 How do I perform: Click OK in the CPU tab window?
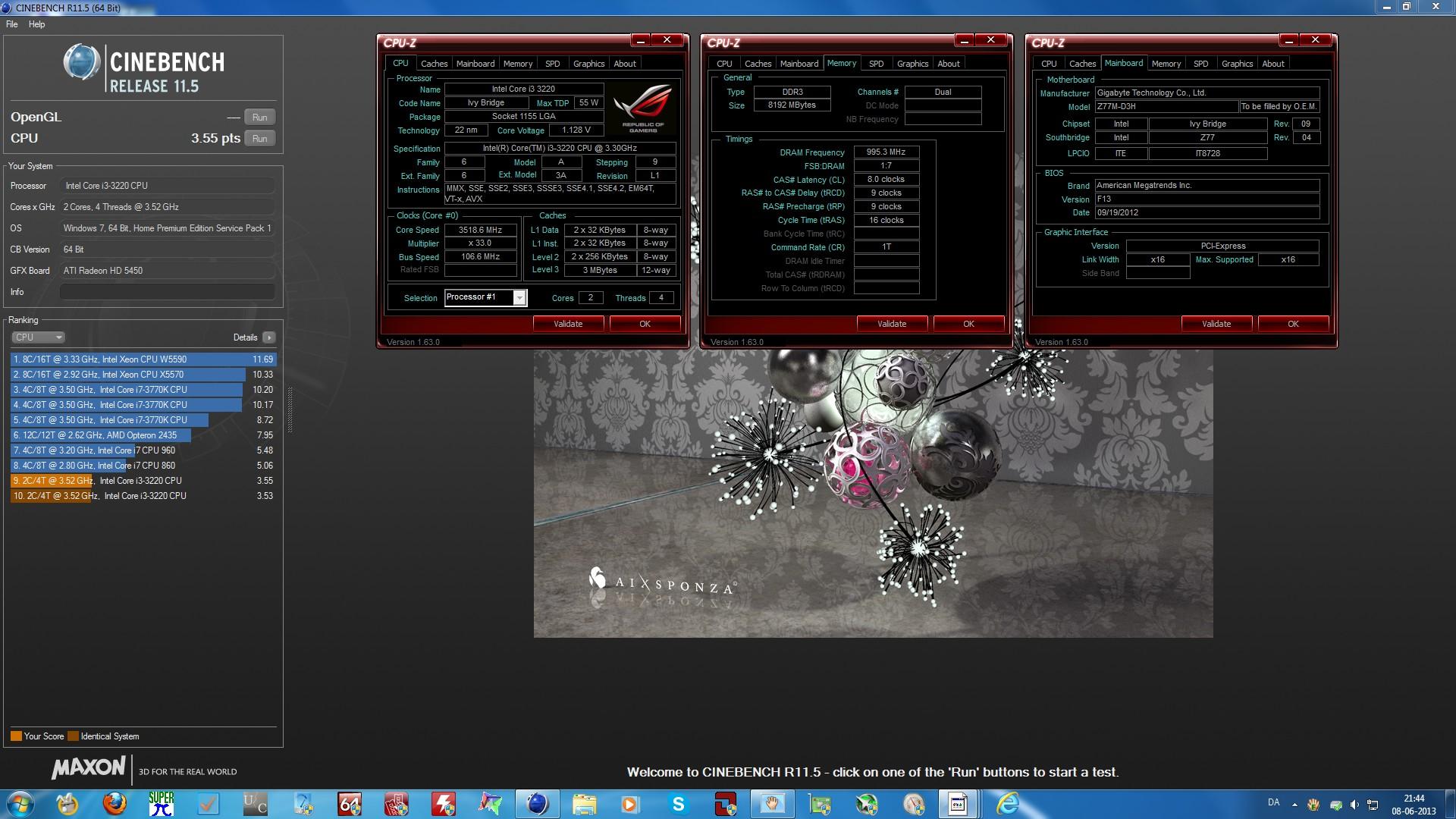pos(645,324)
